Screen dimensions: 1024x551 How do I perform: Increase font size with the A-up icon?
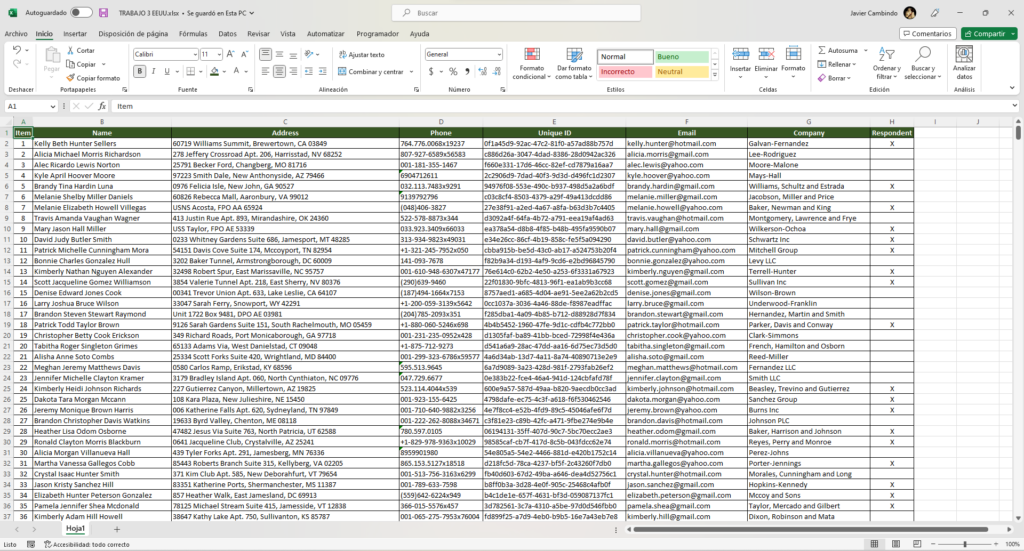click(x=231, y=54)
